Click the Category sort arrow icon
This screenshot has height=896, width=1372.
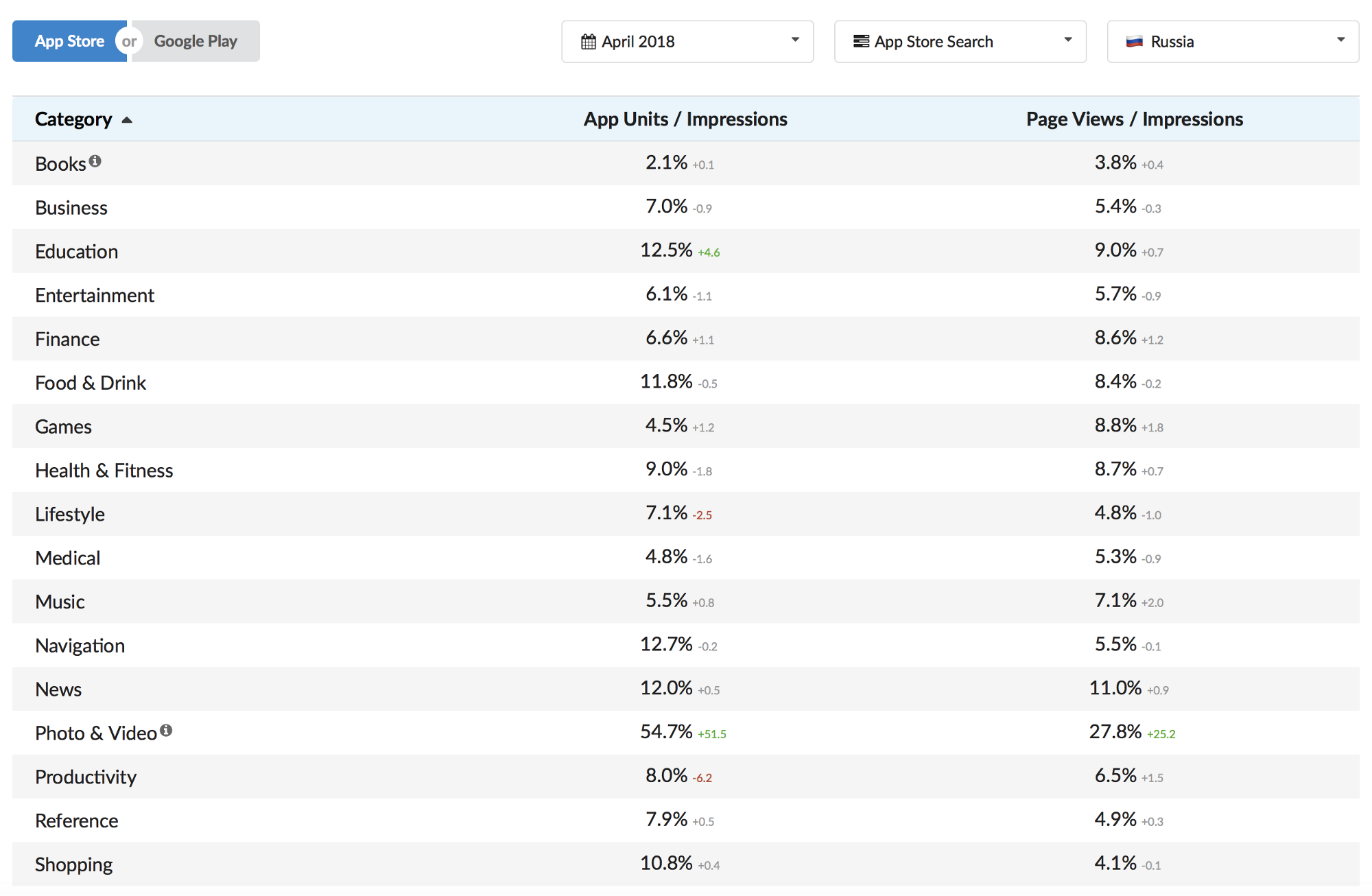pos(127,120)
